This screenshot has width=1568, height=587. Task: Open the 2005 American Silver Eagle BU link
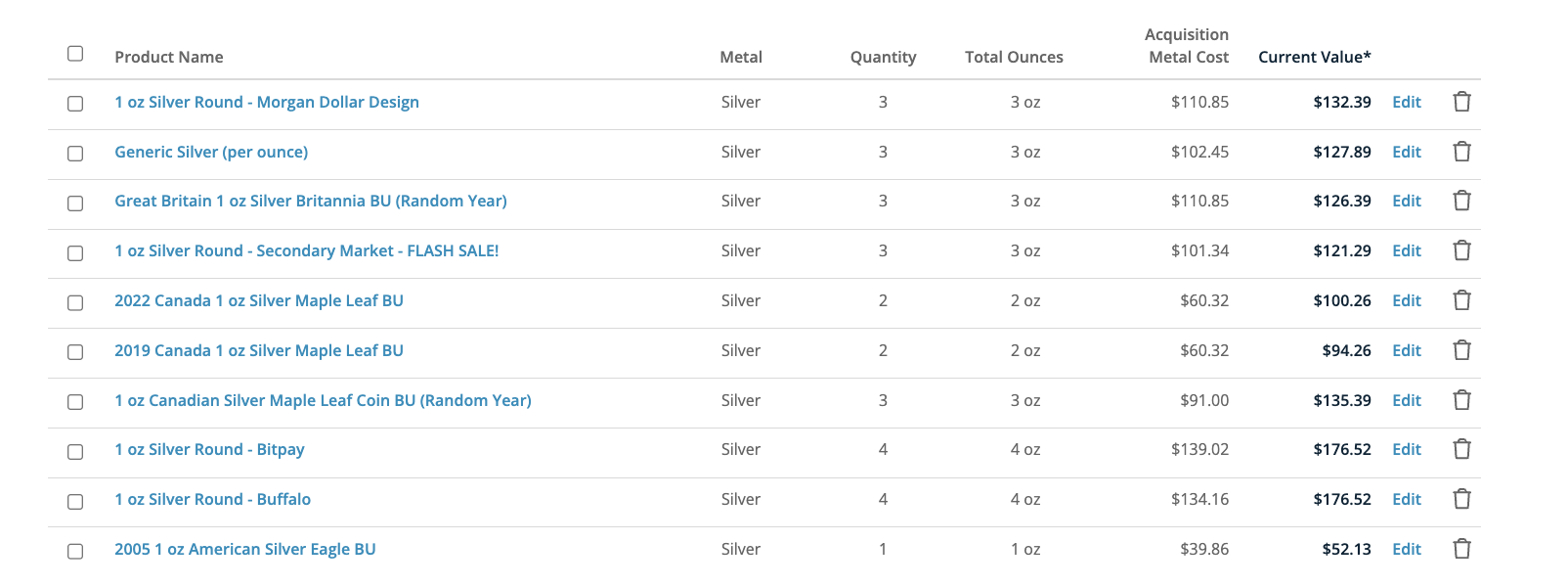tap(245, 549)
